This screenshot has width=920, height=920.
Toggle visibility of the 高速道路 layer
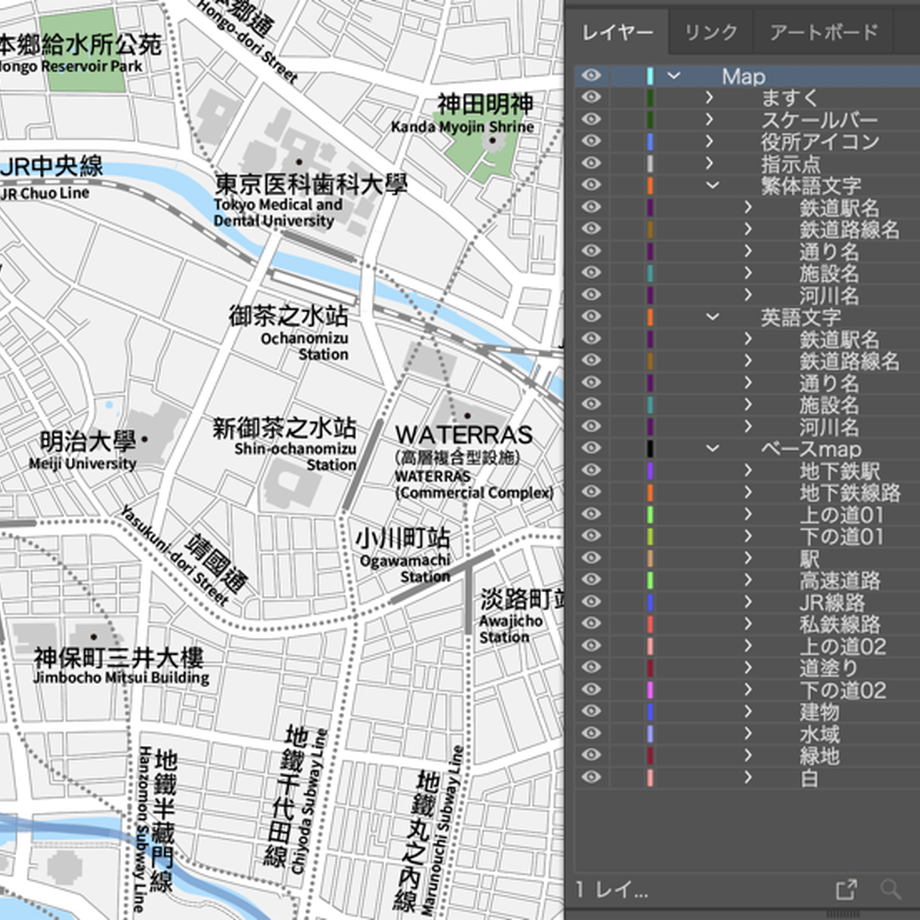point(591,580)
